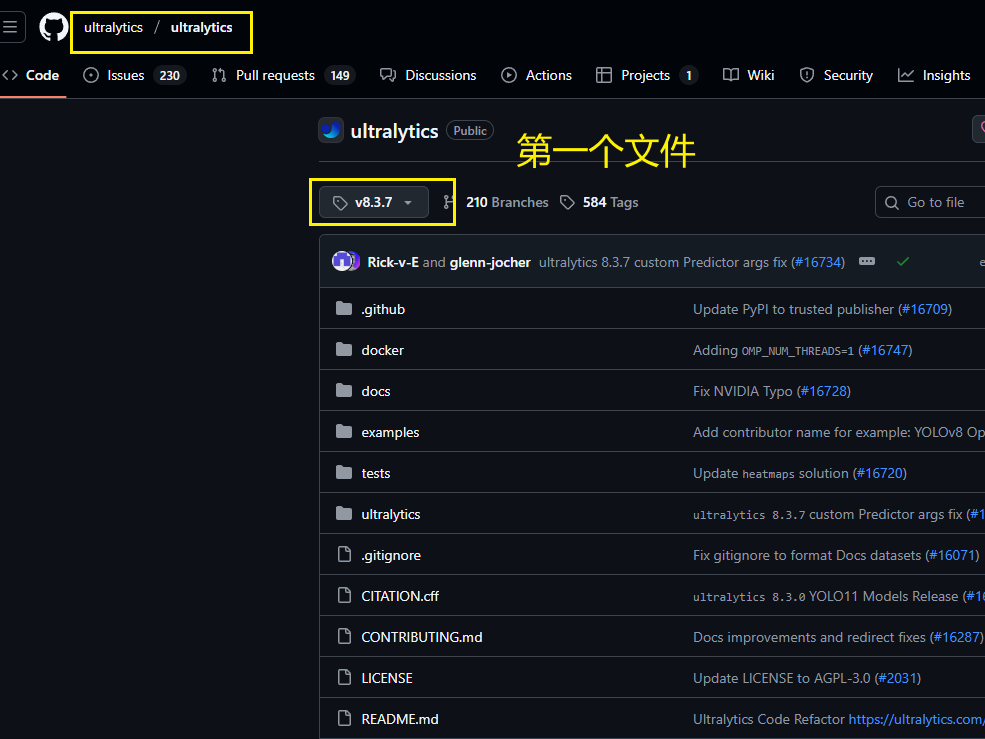985x739 pixels.
Task: Click the folder icon for tests
Action: 344,472
